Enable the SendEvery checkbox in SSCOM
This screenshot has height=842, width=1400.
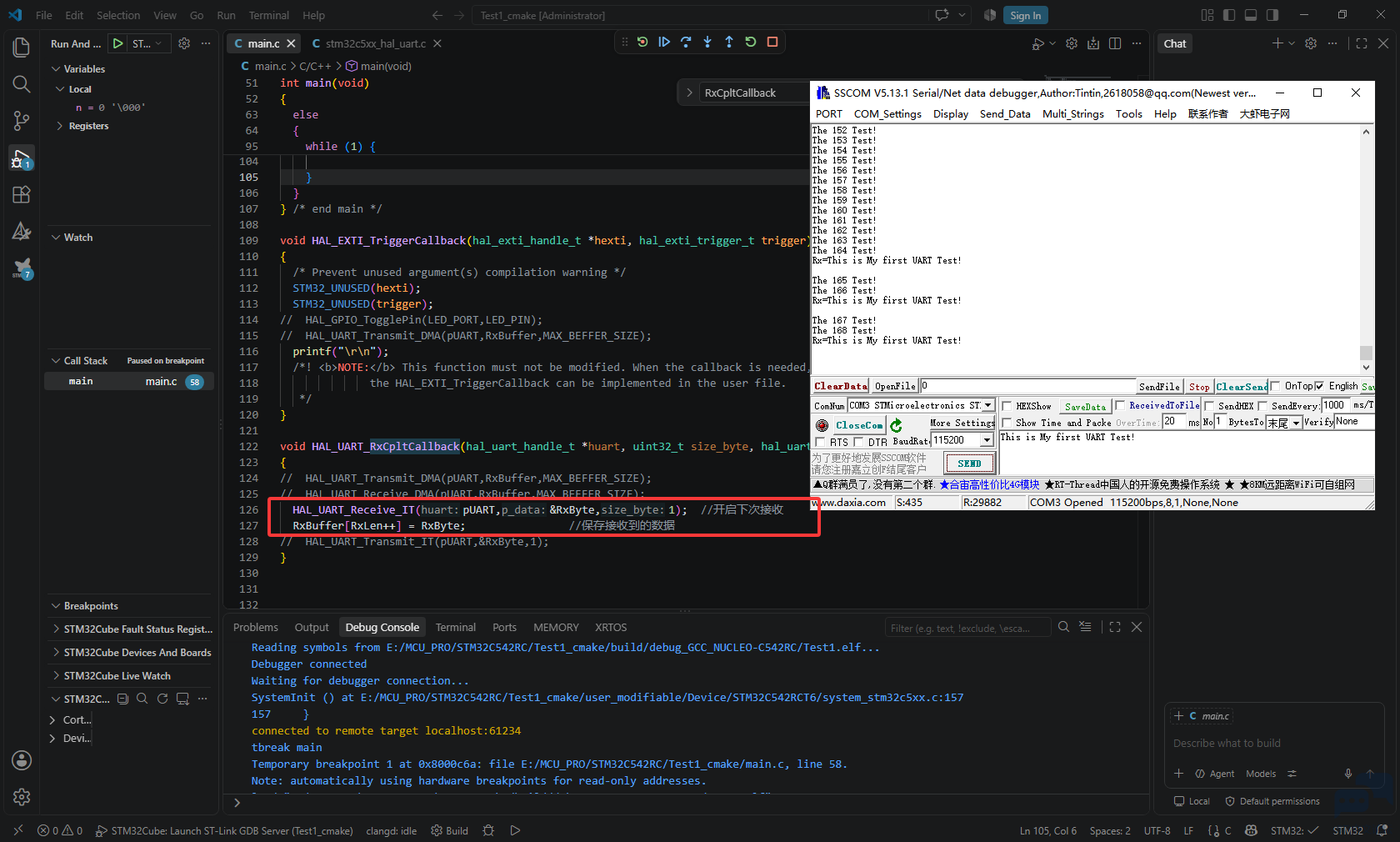(x=1262, y=406)
